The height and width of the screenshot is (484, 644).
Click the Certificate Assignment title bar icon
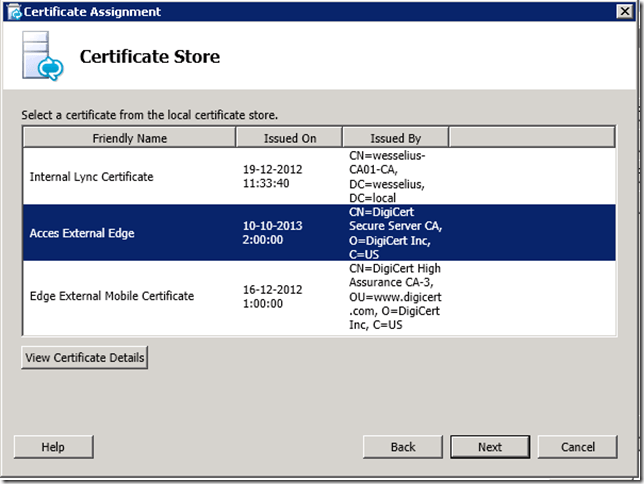14,12
